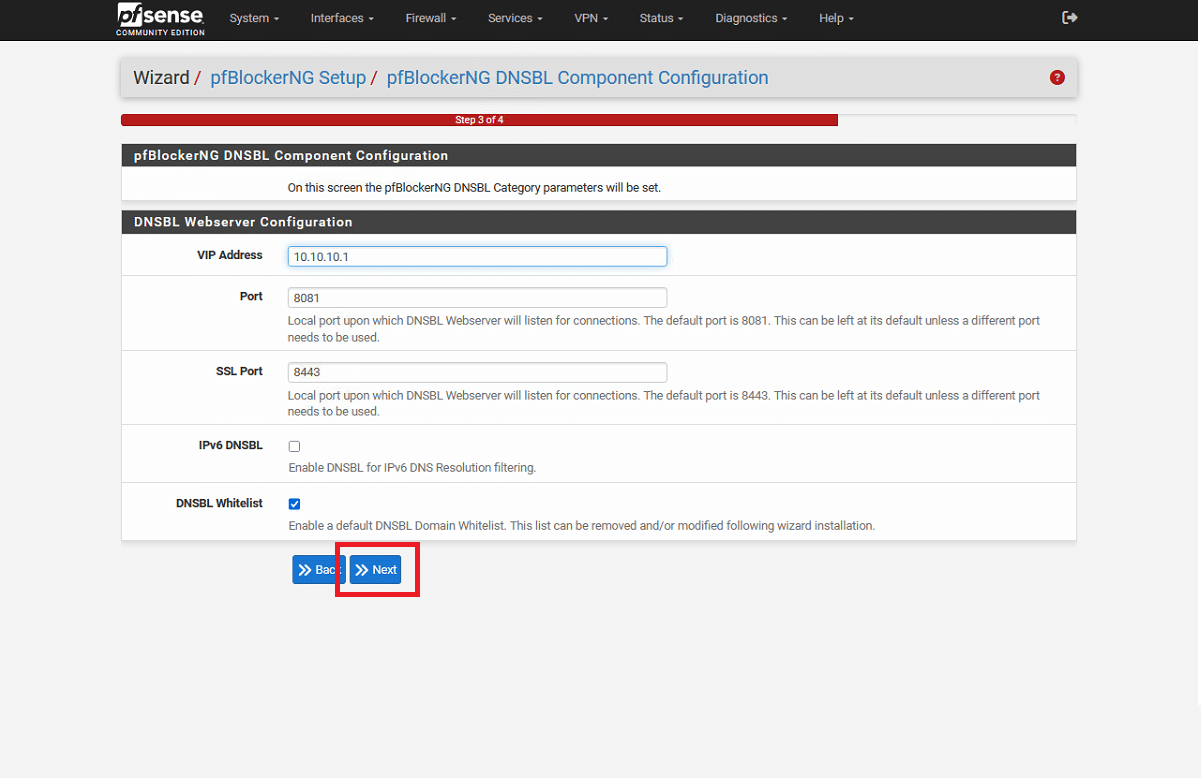1201x778 pixels.
Task: Open the VPN dropdown menu
Action: [x=591, y=18]
